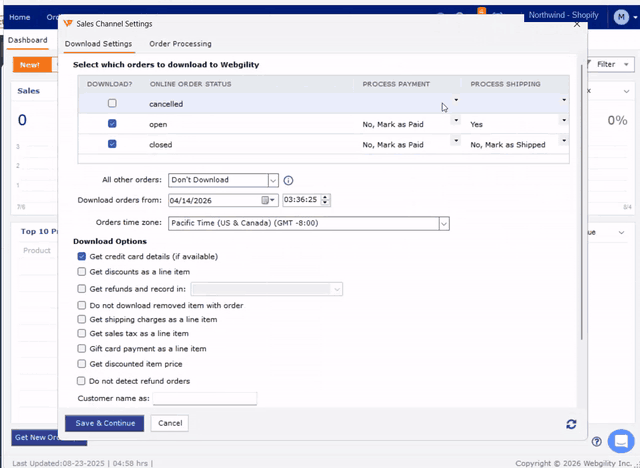Collapse the chevron at the Sales panel's right

[x=626, y=91]
